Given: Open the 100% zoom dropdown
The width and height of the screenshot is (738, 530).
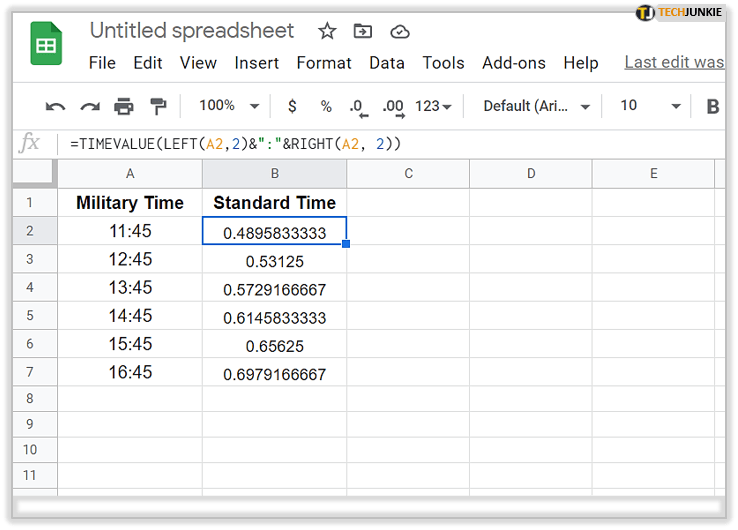Looking at the screenshot, I should (229, 106).
